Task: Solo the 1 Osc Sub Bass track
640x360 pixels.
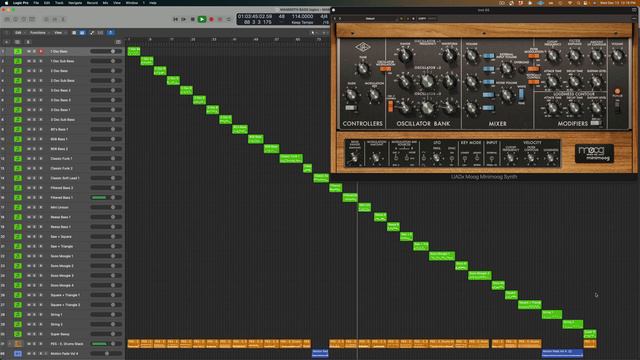Action: [34, 61]
